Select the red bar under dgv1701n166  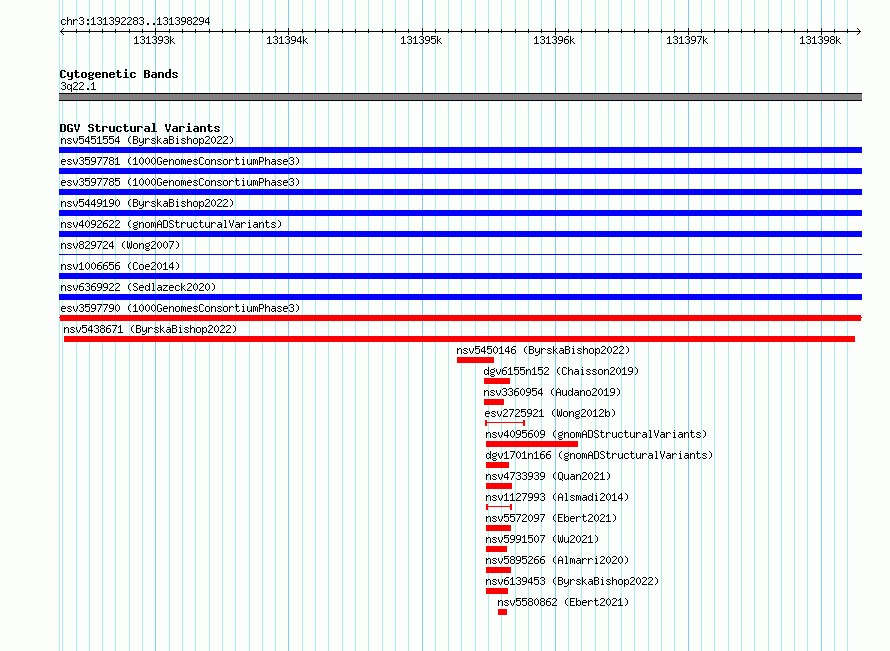click(497, 465)
